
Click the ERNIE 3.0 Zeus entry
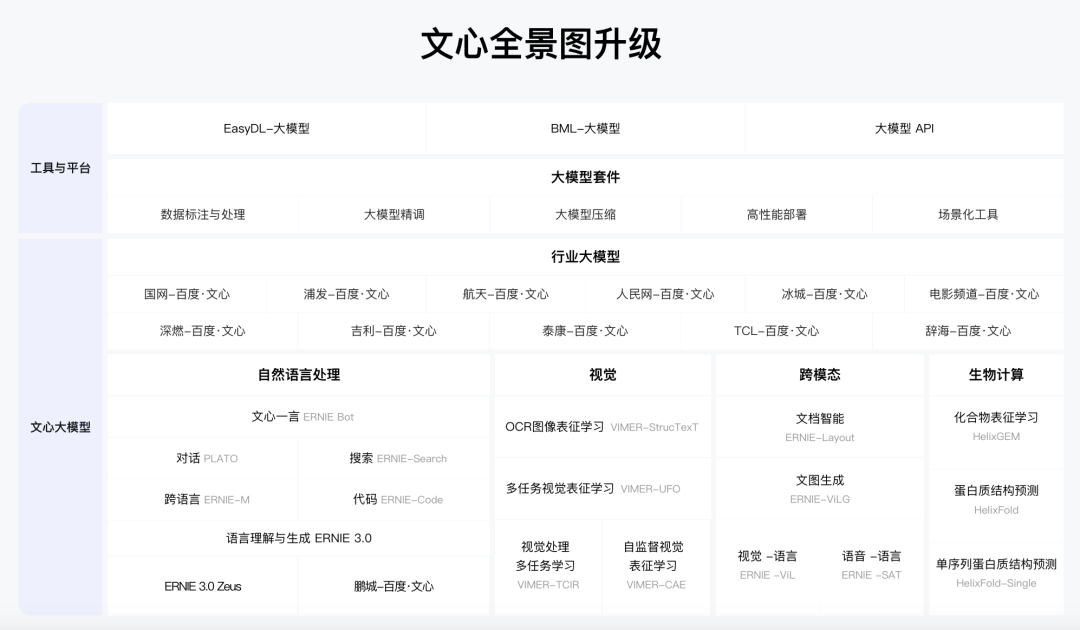pos(200,584)
